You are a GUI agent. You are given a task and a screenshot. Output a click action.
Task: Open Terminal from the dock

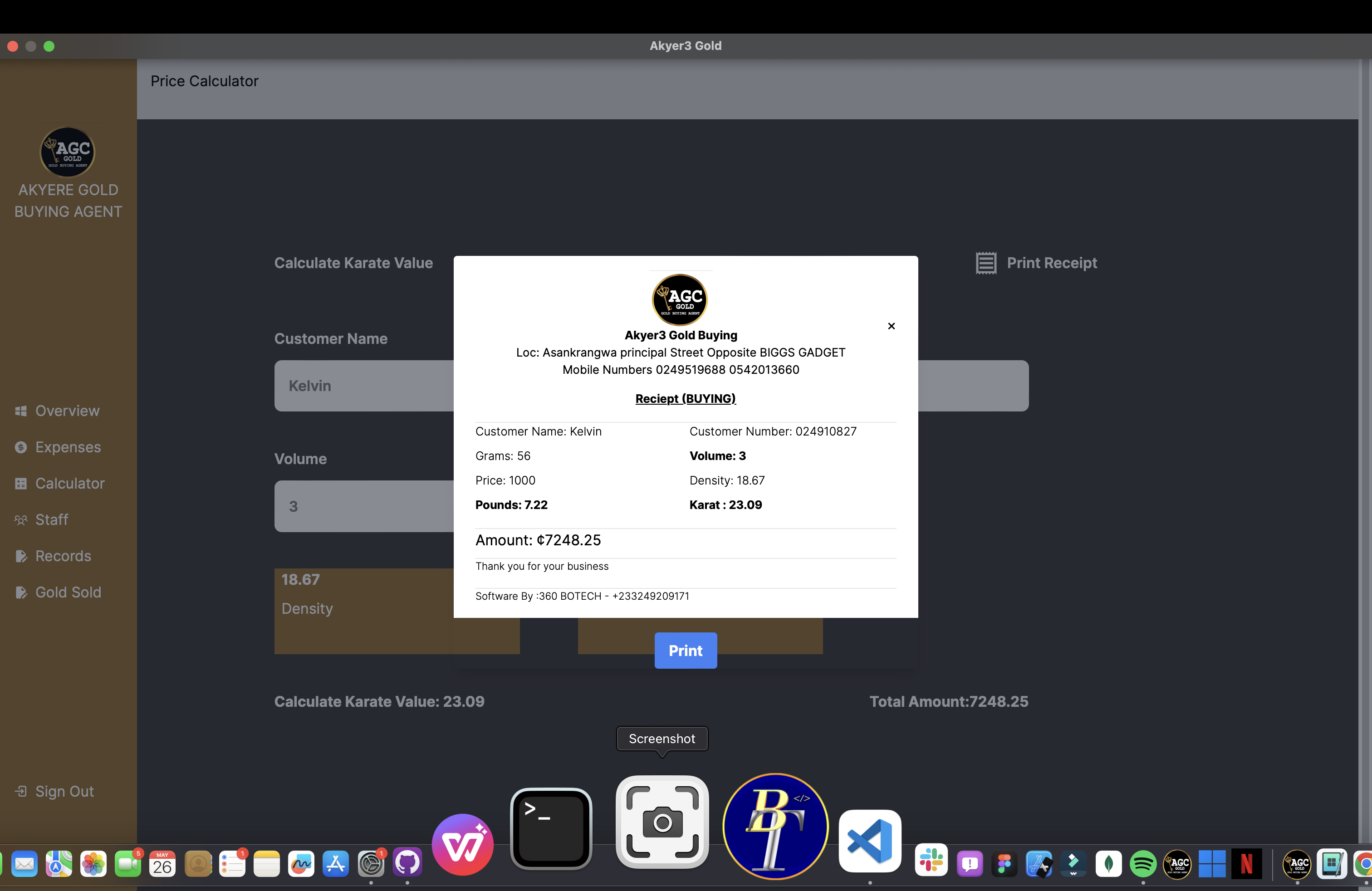pos(550,829)
